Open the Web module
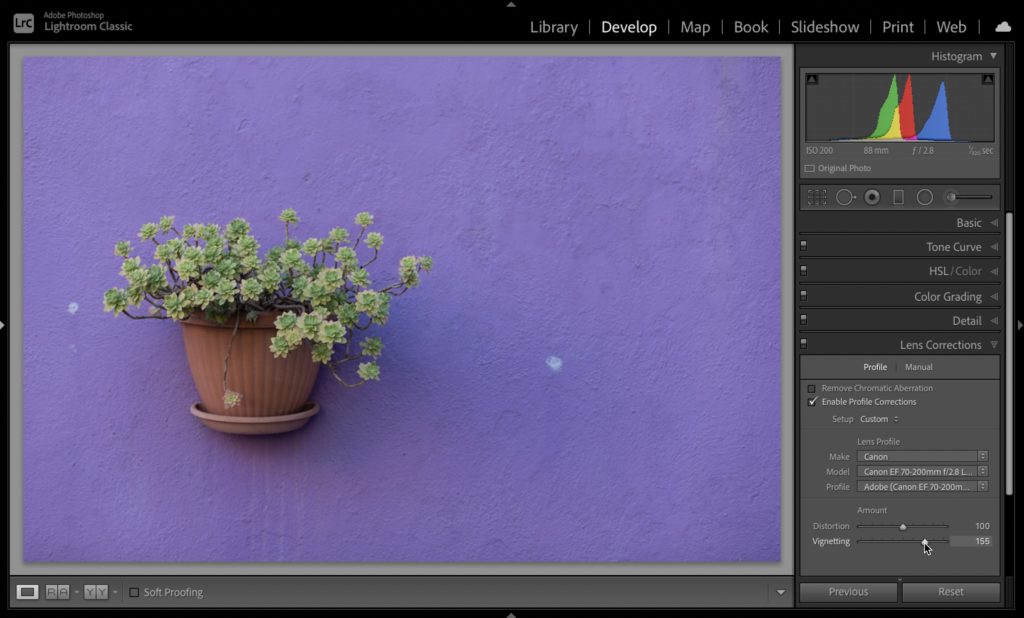Image resolution: width=1024 pixels, height=618 pixels. 951,27
